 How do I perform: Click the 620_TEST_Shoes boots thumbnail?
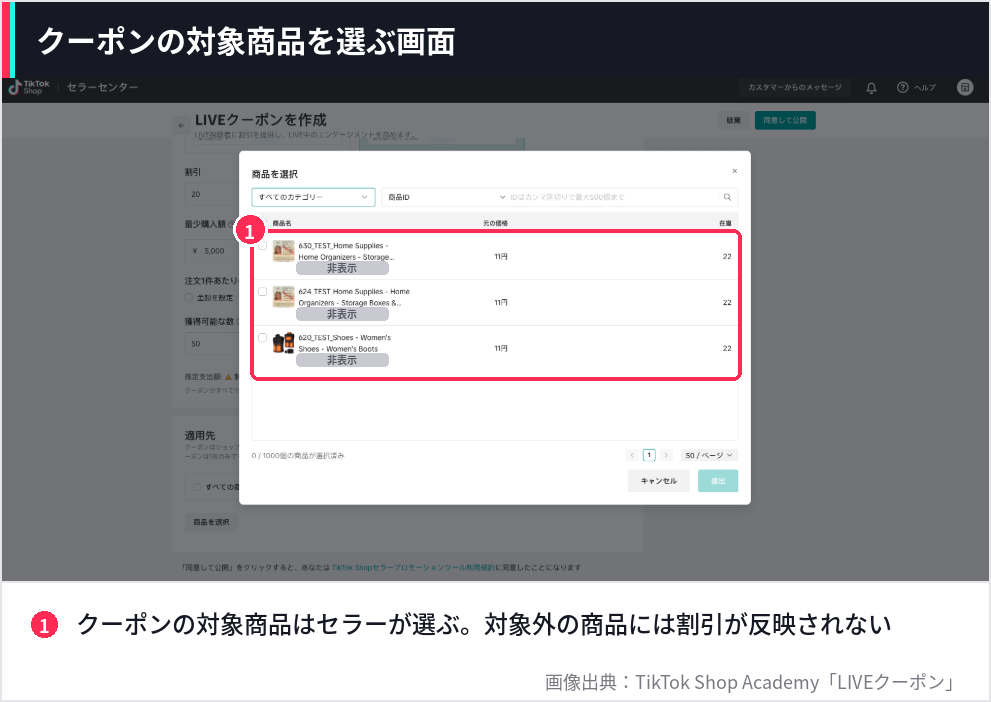(284, 343)
